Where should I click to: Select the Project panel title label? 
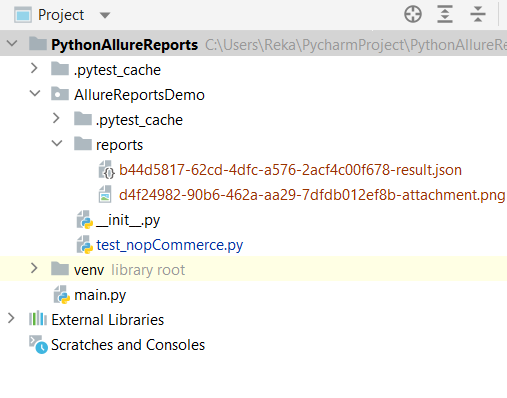coord(61,15)
